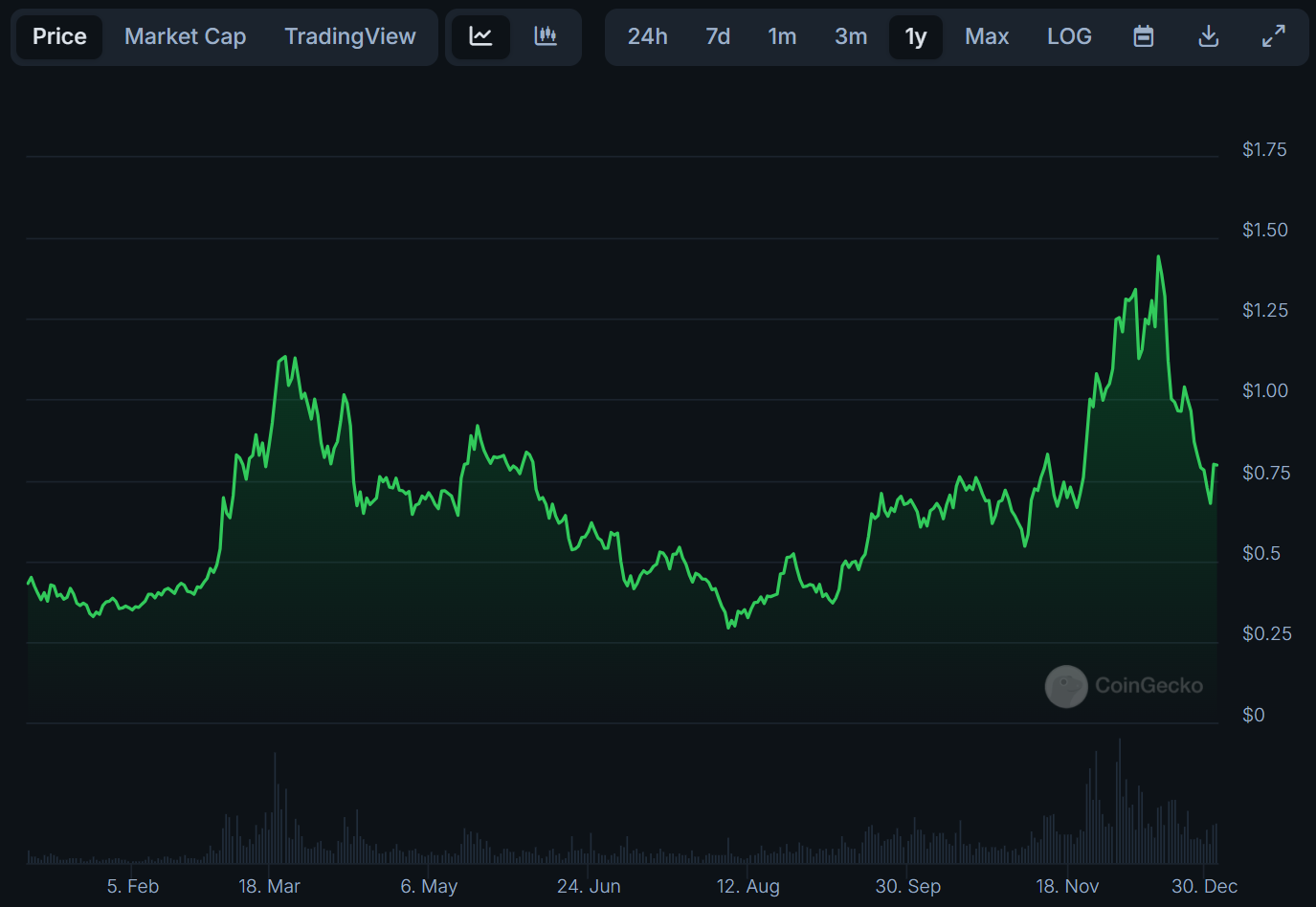Show the 1m time range

pos(782,36)
